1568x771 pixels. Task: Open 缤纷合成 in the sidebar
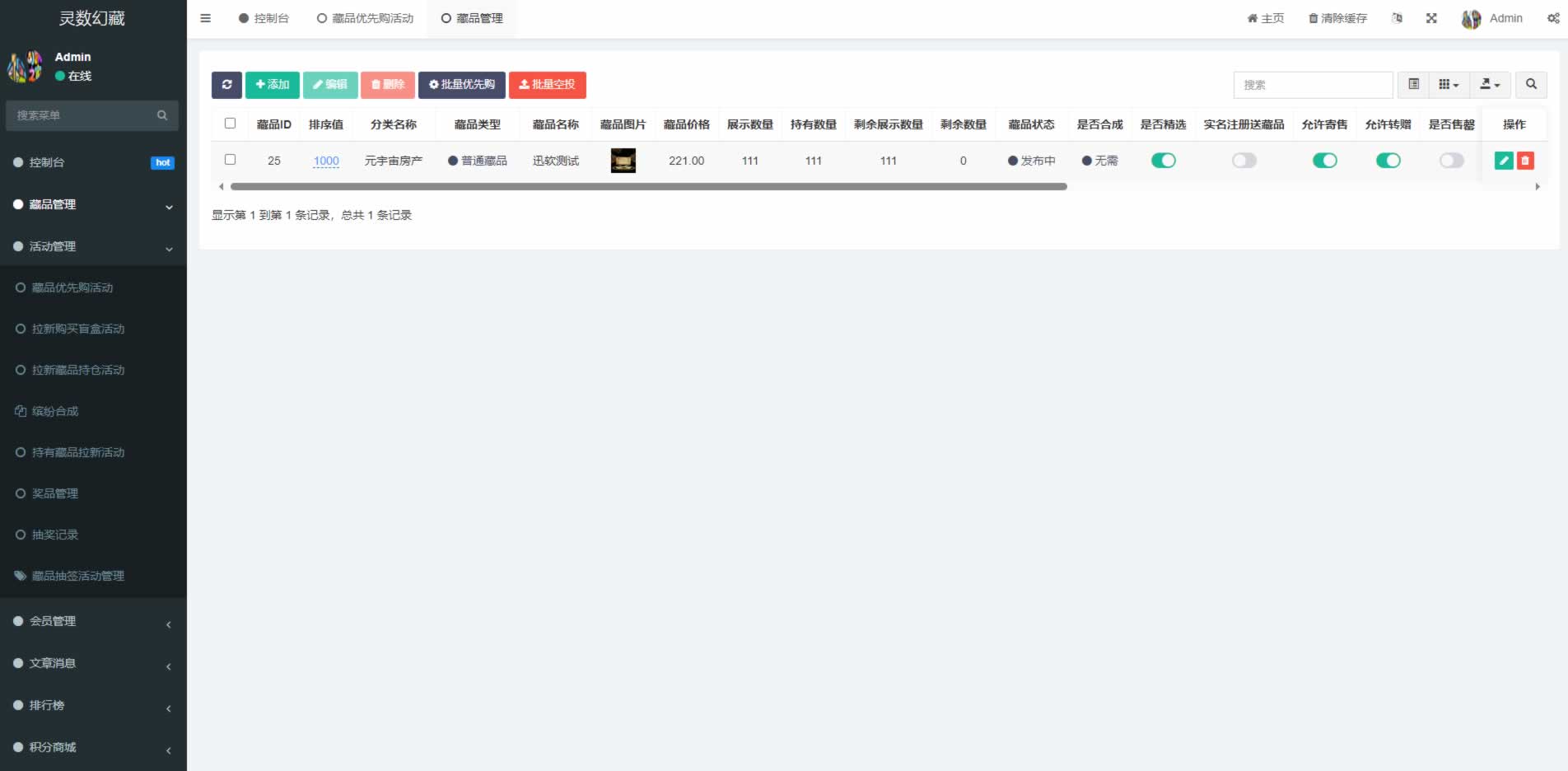click(x=55, y=411)
